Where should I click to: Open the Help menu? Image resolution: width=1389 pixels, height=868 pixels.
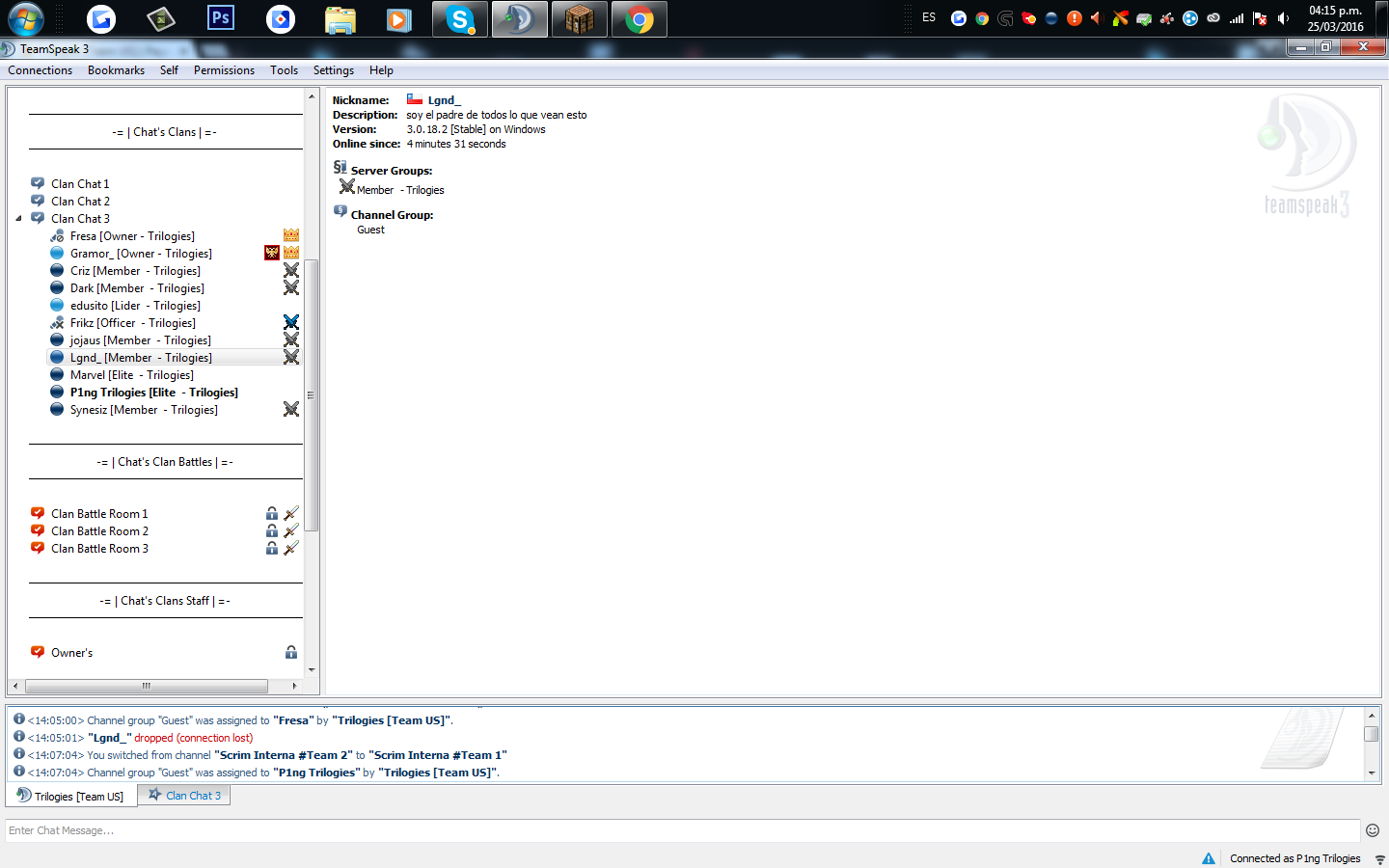[381, 70]
